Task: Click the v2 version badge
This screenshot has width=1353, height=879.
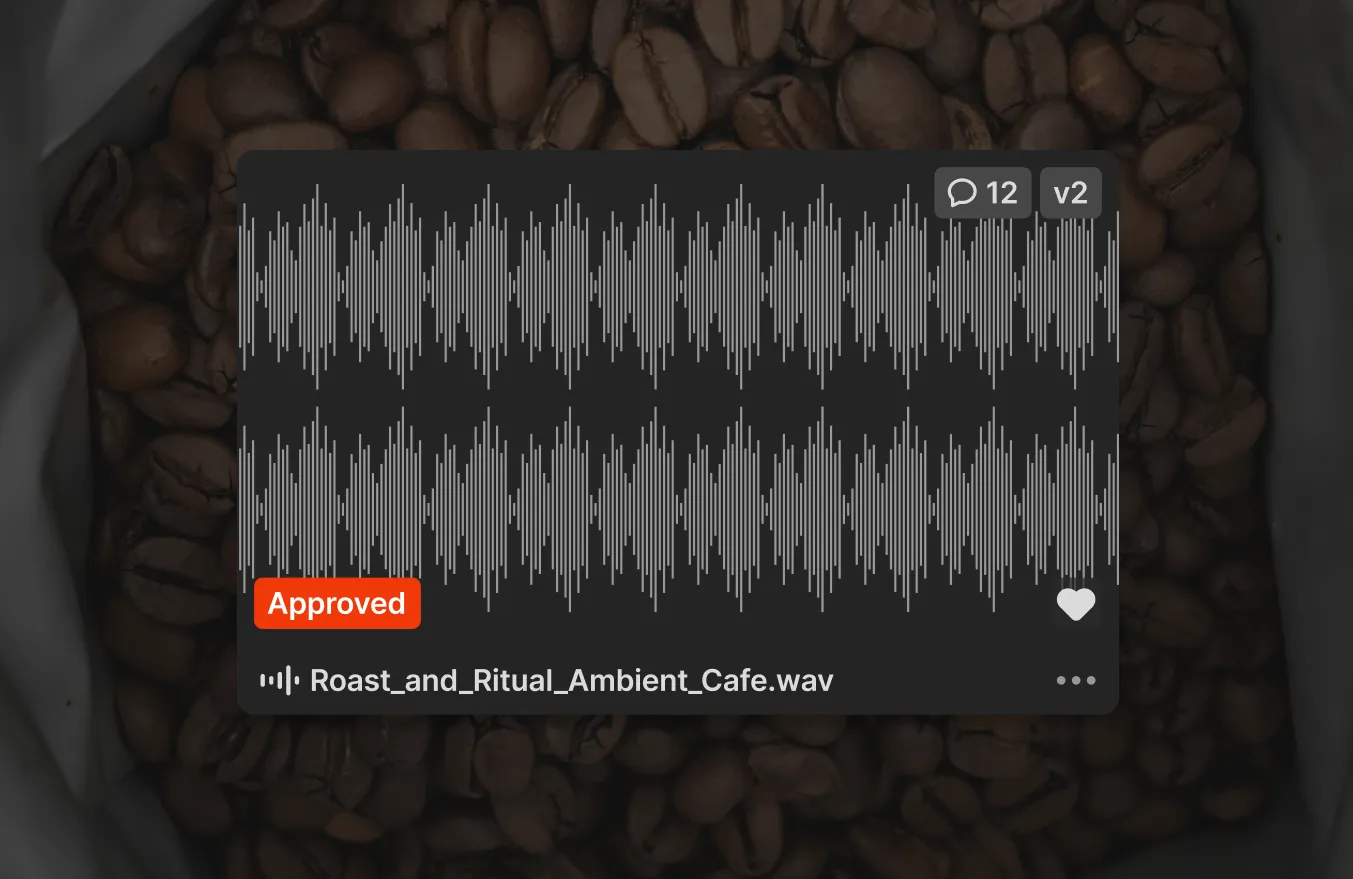Action: coord(1070,192)
